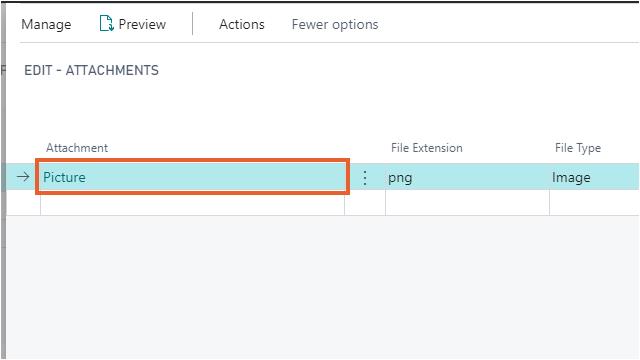Open the File Type column header
640x360 pixels.
click(x=578, y=148)
